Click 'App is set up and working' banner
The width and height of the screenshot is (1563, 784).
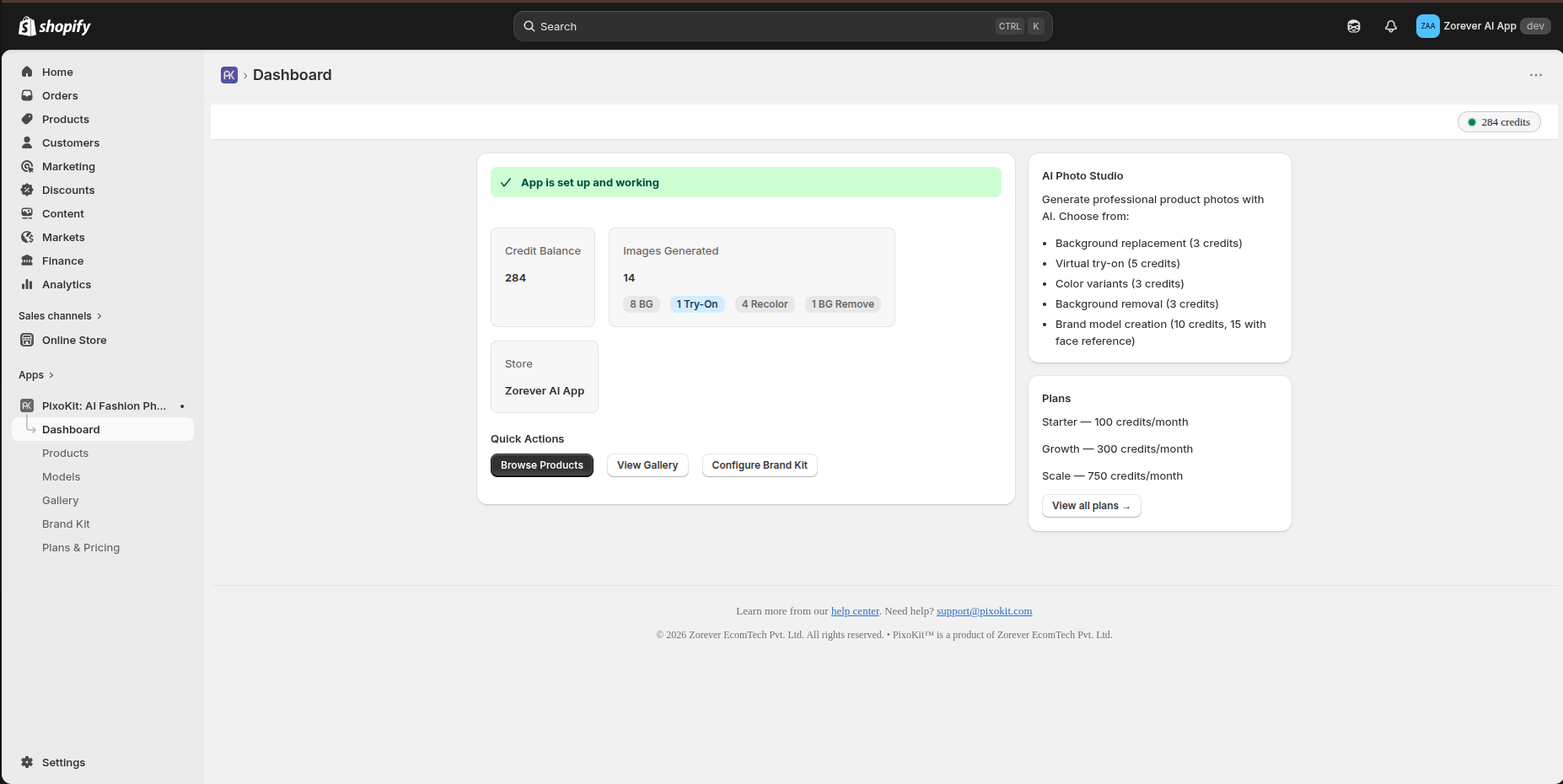point(746,182)
